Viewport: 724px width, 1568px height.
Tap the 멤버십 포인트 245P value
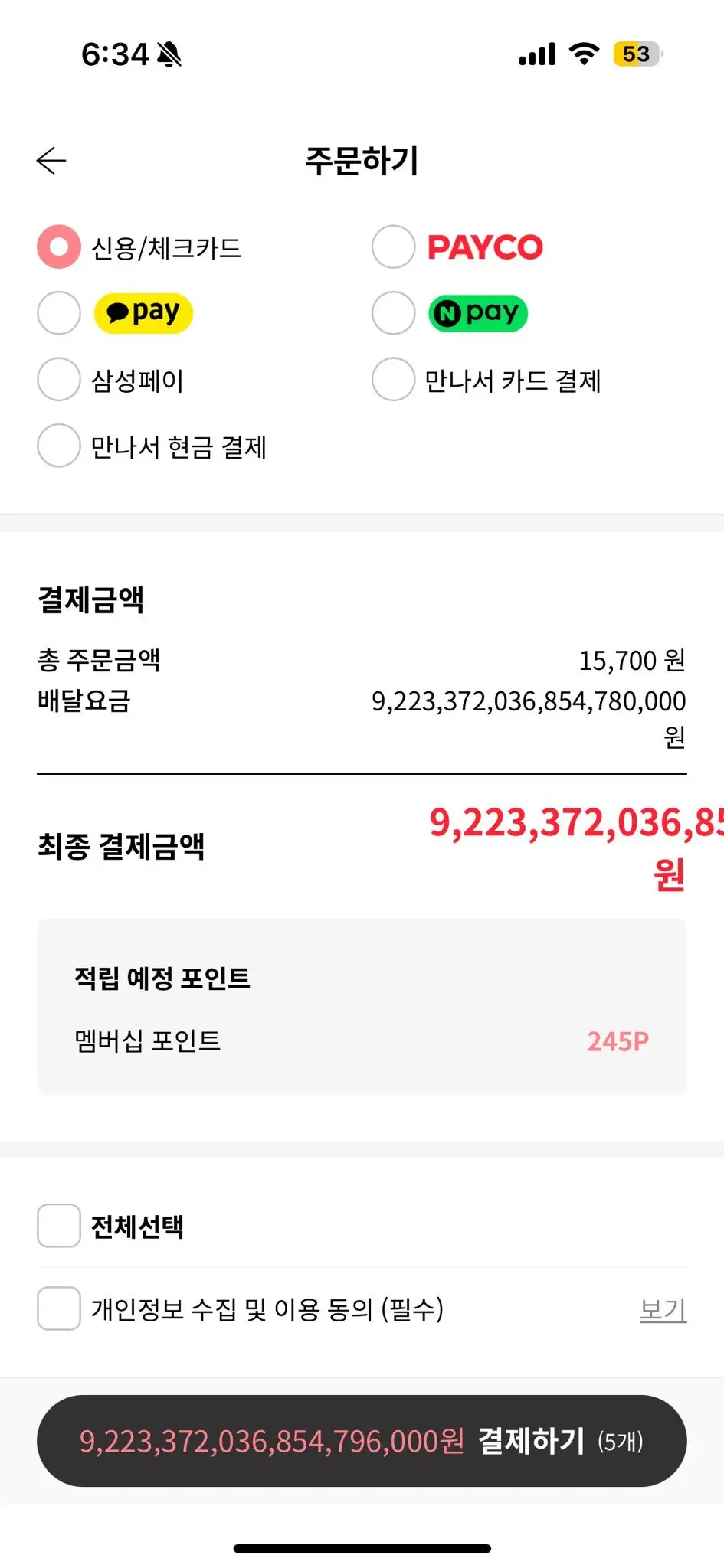click(x=618, y=1041)
